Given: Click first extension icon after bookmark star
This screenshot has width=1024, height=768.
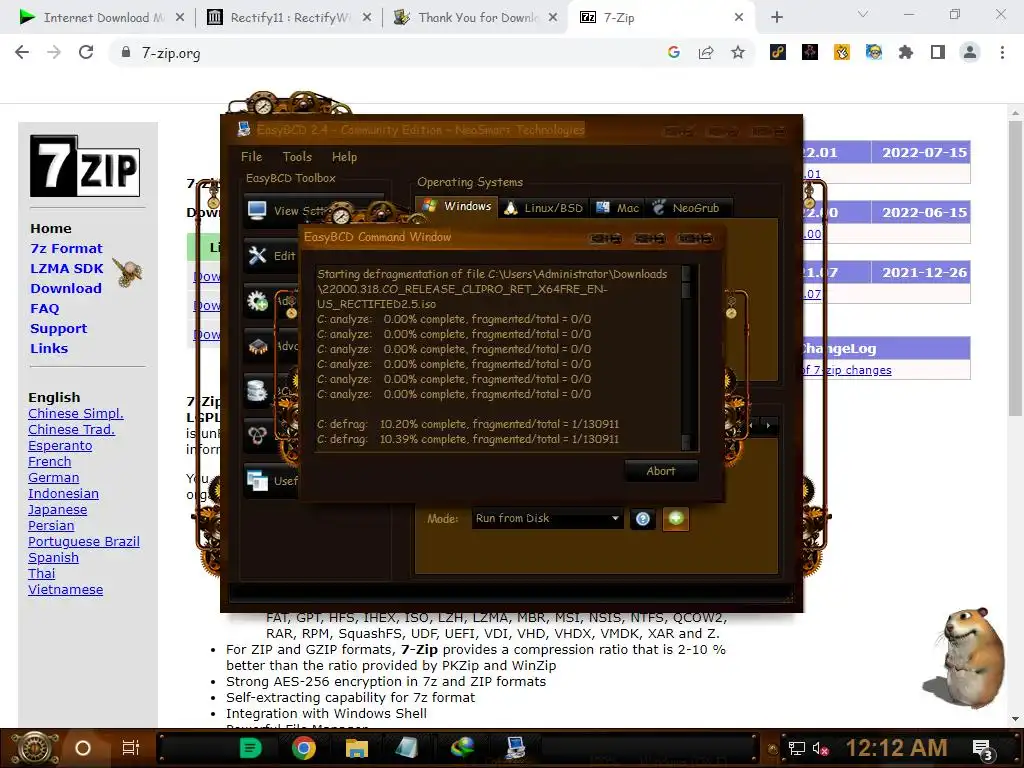Looking at the screenshot, I should coord(778,52).
